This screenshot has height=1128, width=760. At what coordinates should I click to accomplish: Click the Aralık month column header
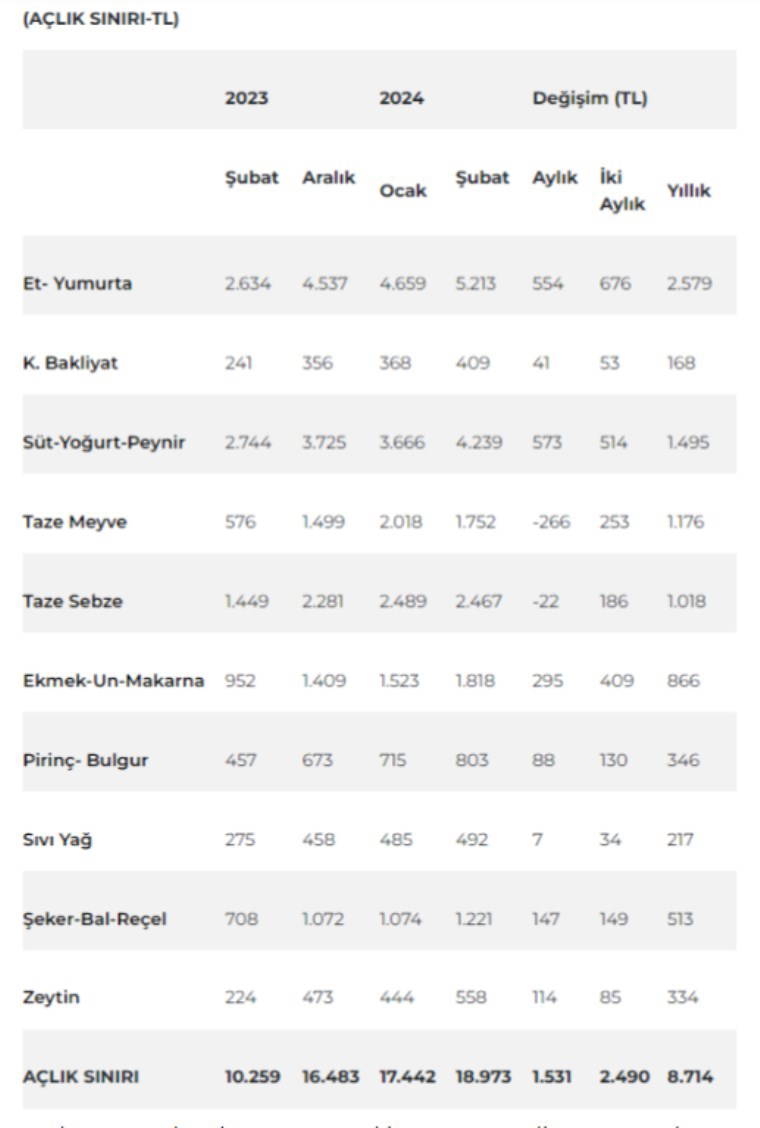click(x=328, y=178)
